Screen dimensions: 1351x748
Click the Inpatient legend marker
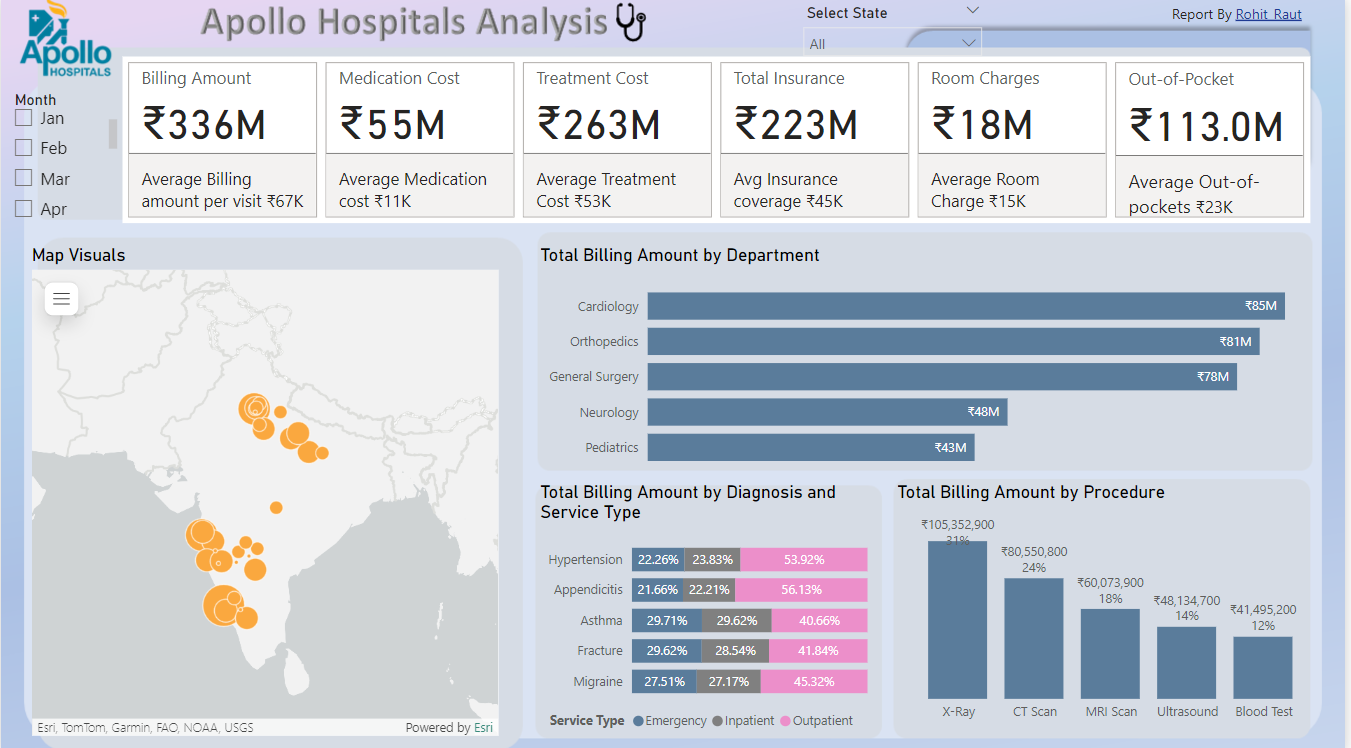click(x=717, y=721)
